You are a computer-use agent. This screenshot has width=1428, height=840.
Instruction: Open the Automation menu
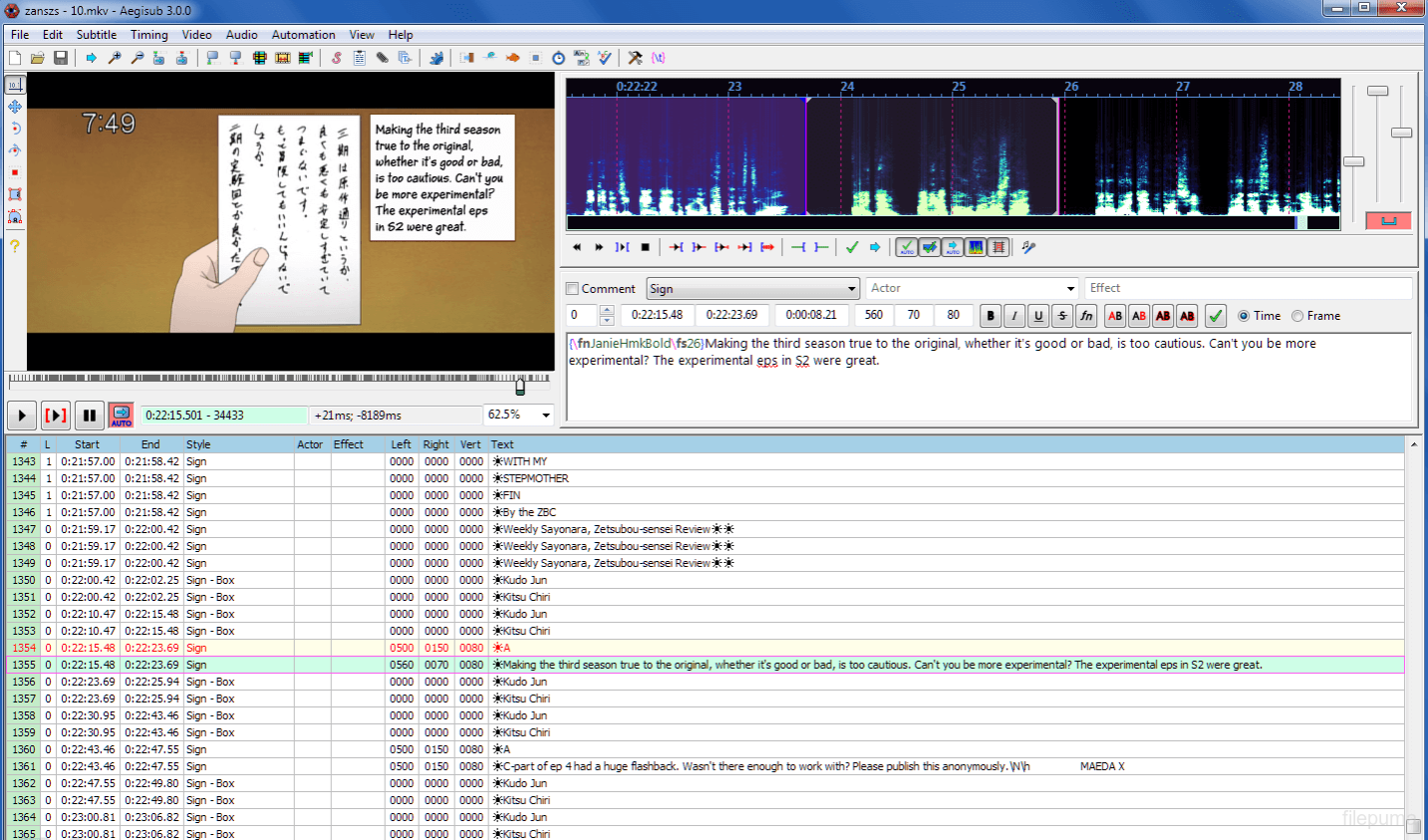click(x=303, y=35)
